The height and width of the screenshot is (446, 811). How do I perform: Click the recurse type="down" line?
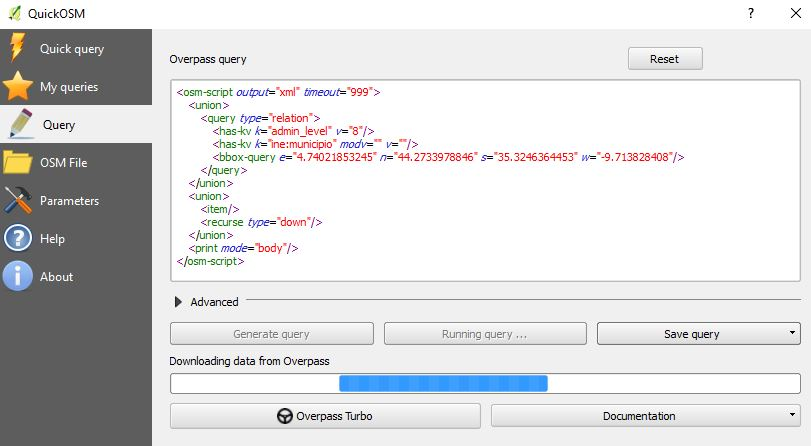pyautogui.click(x=261, y=222)
